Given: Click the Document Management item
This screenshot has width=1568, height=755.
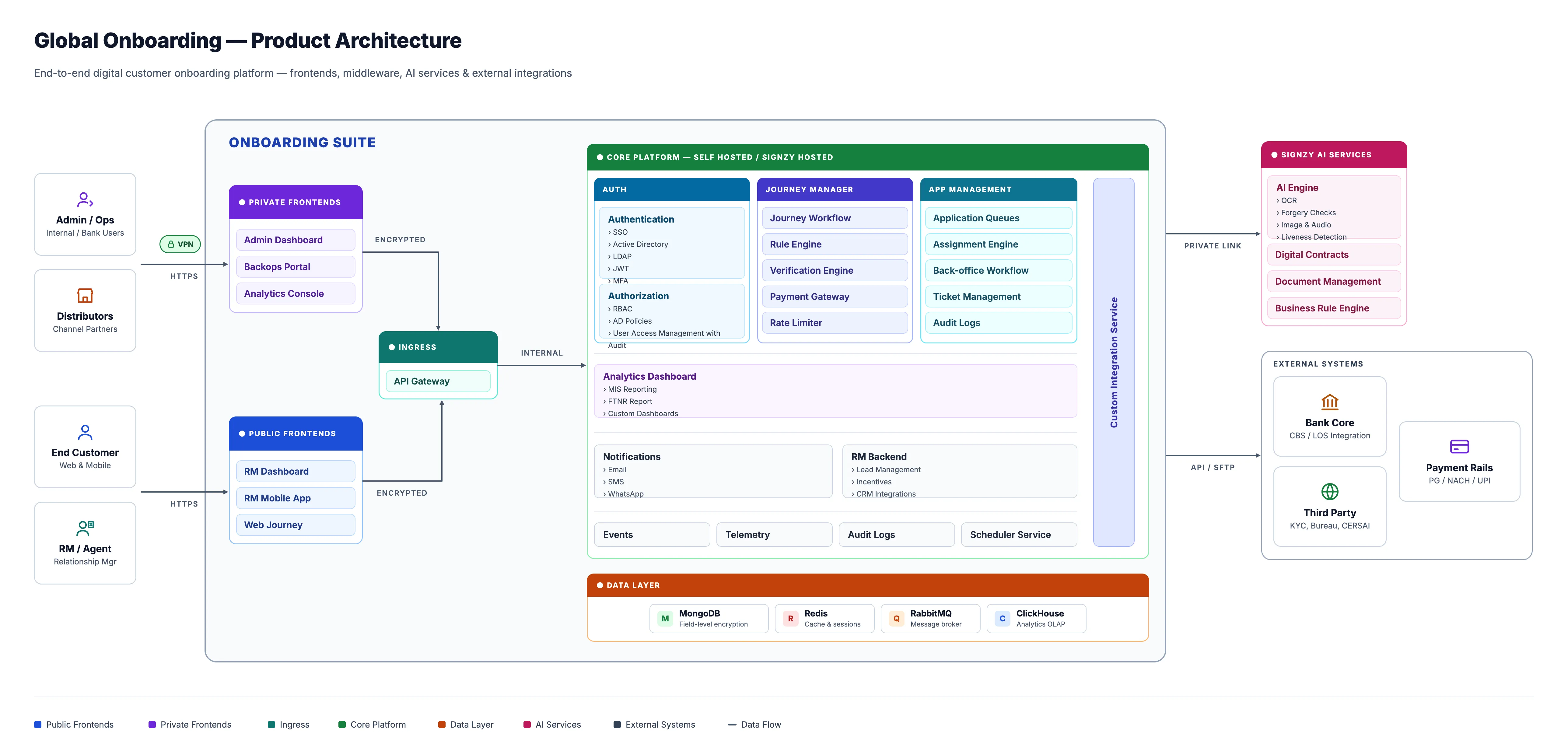Looking at the screenshot, I should (1334, 281).
